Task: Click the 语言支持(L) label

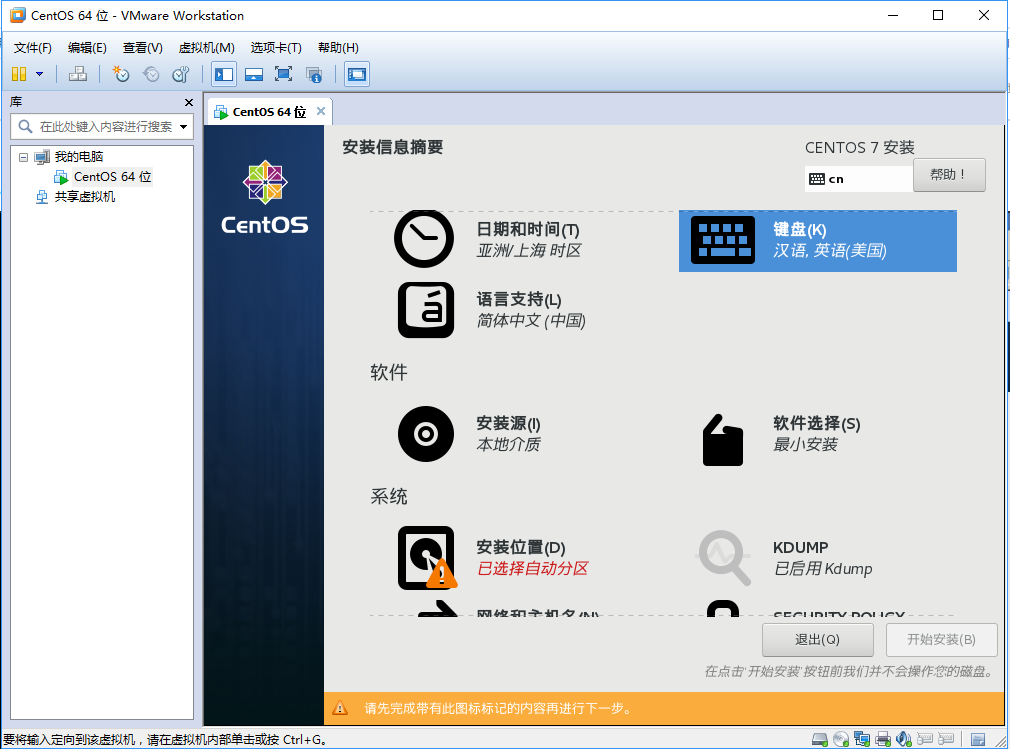Action: 519,300
